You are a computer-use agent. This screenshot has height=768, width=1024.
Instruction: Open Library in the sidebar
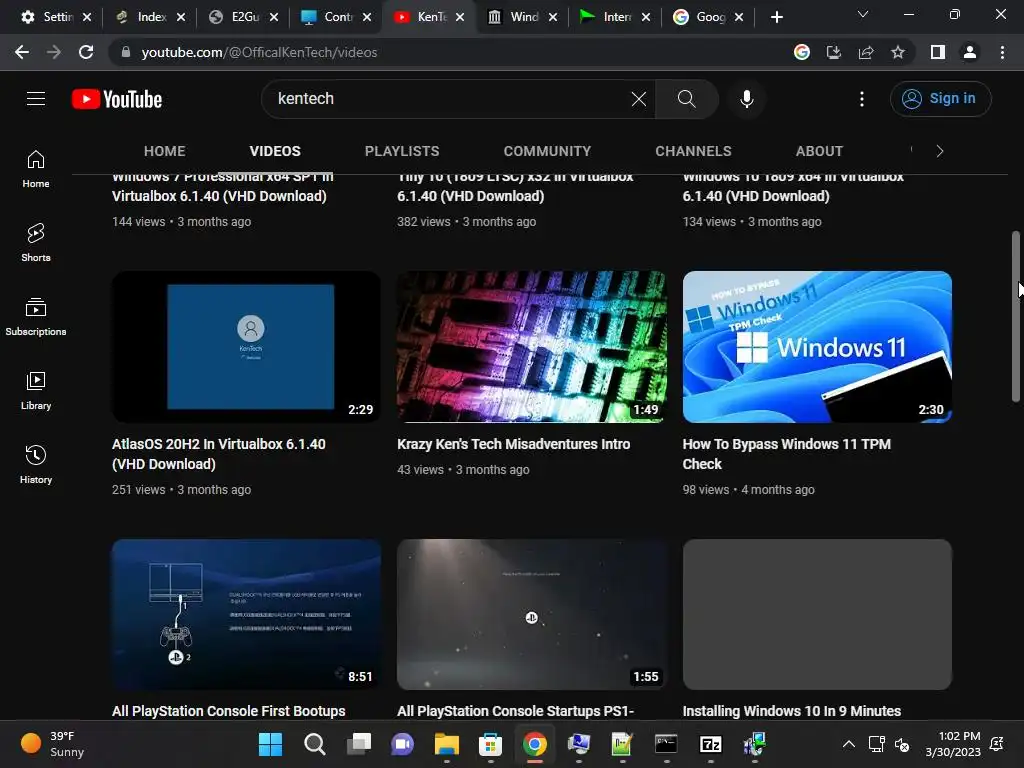pyautogui.click(x=36, y=391)
